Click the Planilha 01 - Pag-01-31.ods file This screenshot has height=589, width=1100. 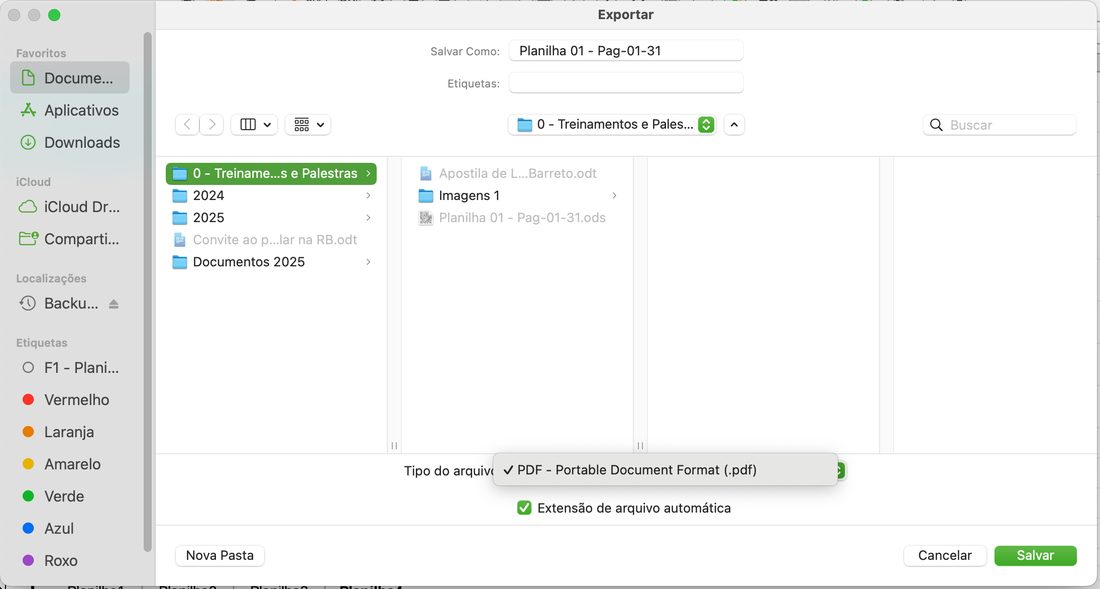[518, 217]
